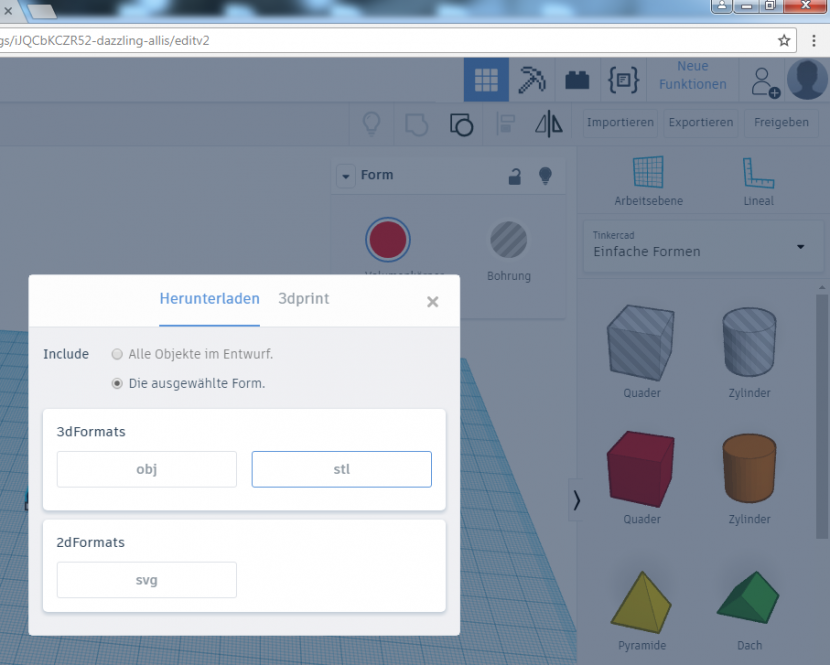The image size is (830, 665).
Task: Click the red Volumenkörper color swatch
Action: click(x=388, y=239)
